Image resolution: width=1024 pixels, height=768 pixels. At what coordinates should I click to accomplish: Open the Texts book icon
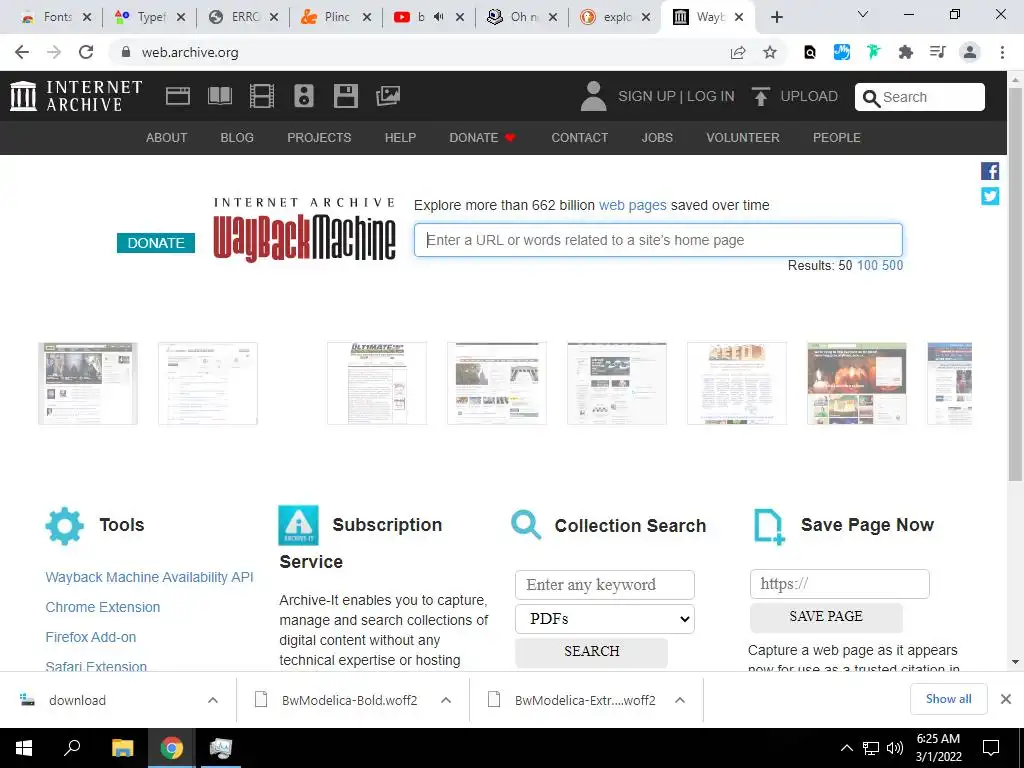(219, 96)
